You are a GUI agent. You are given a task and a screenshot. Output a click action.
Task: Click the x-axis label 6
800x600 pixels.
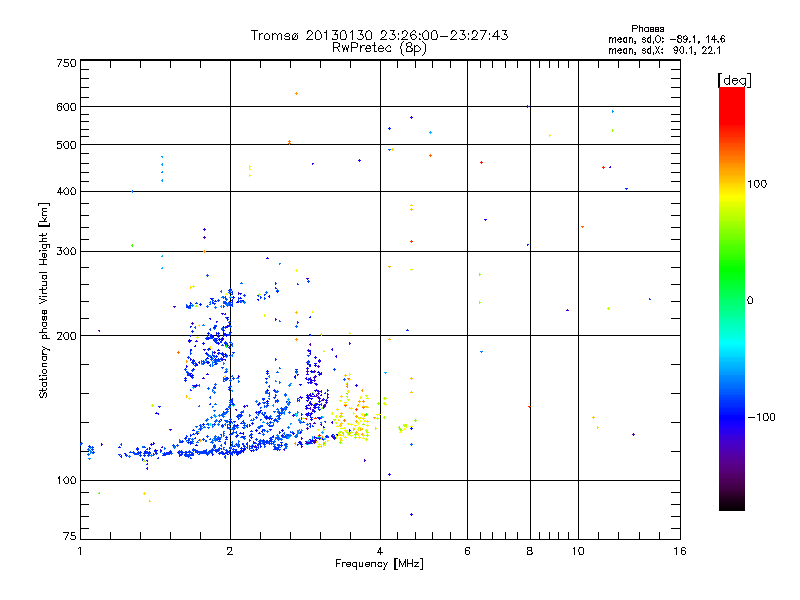467,551
